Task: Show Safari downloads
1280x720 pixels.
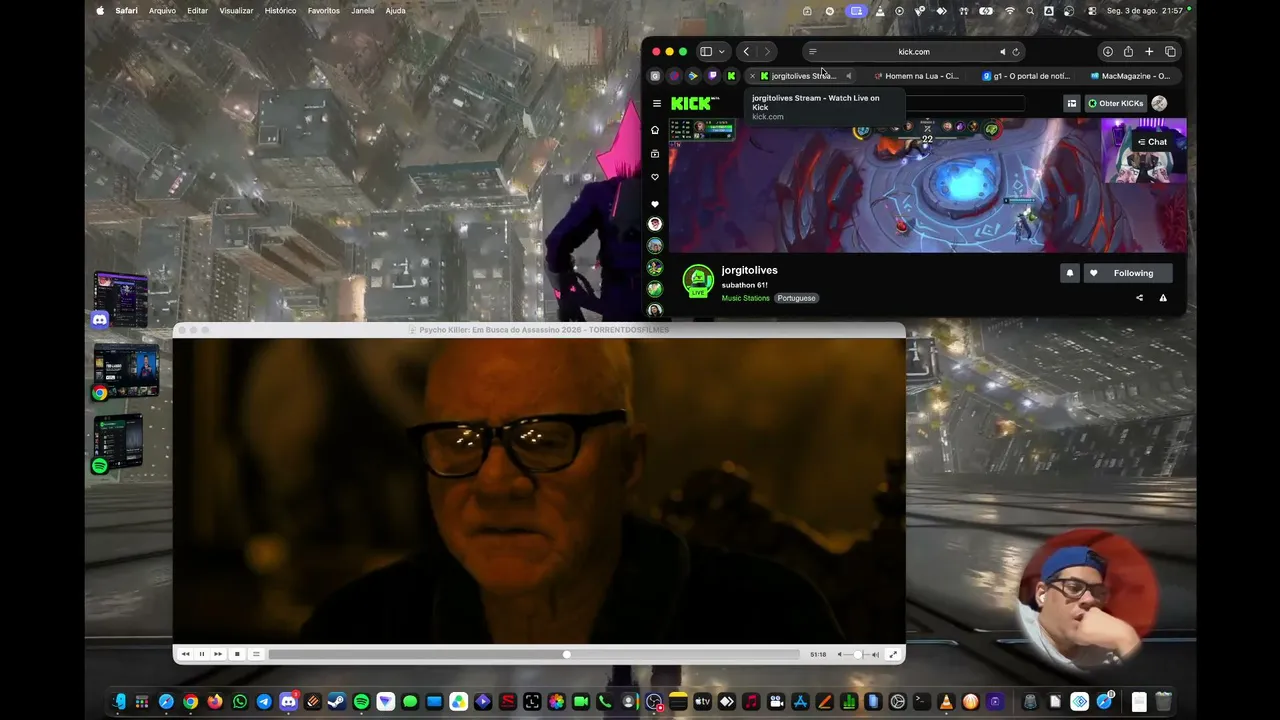Action: click(x=1107, y=52)
